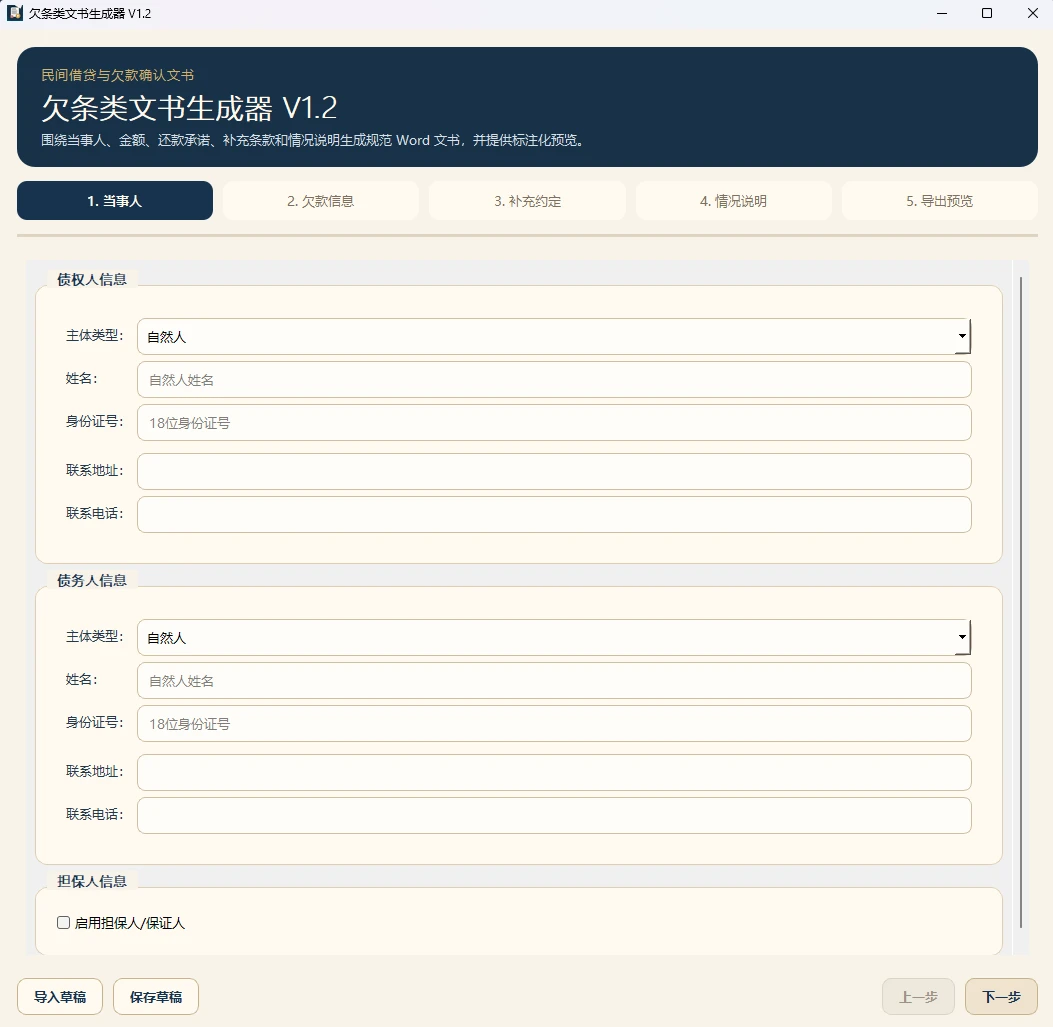Click the 债权人 联系地址 field

point(554,472)
